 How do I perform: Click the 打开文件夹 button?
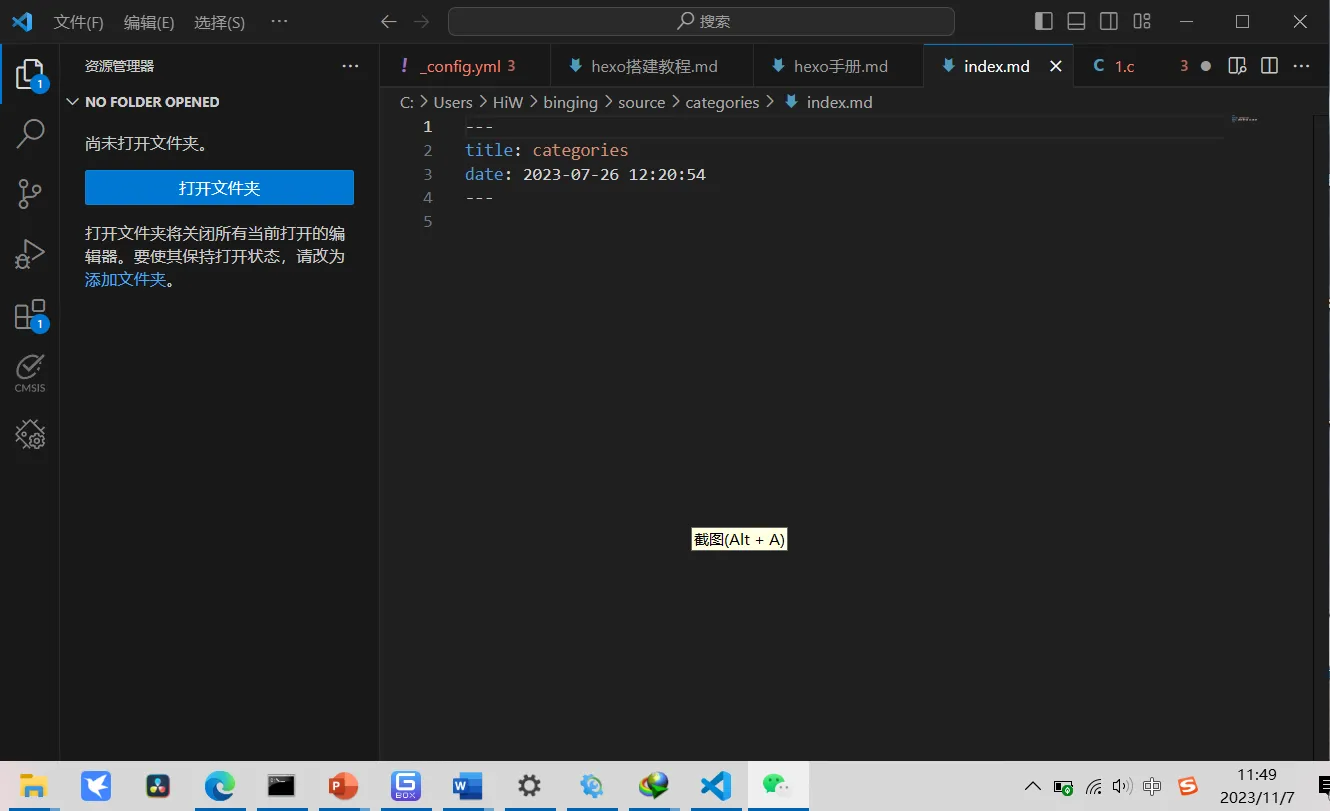point(219,188)
